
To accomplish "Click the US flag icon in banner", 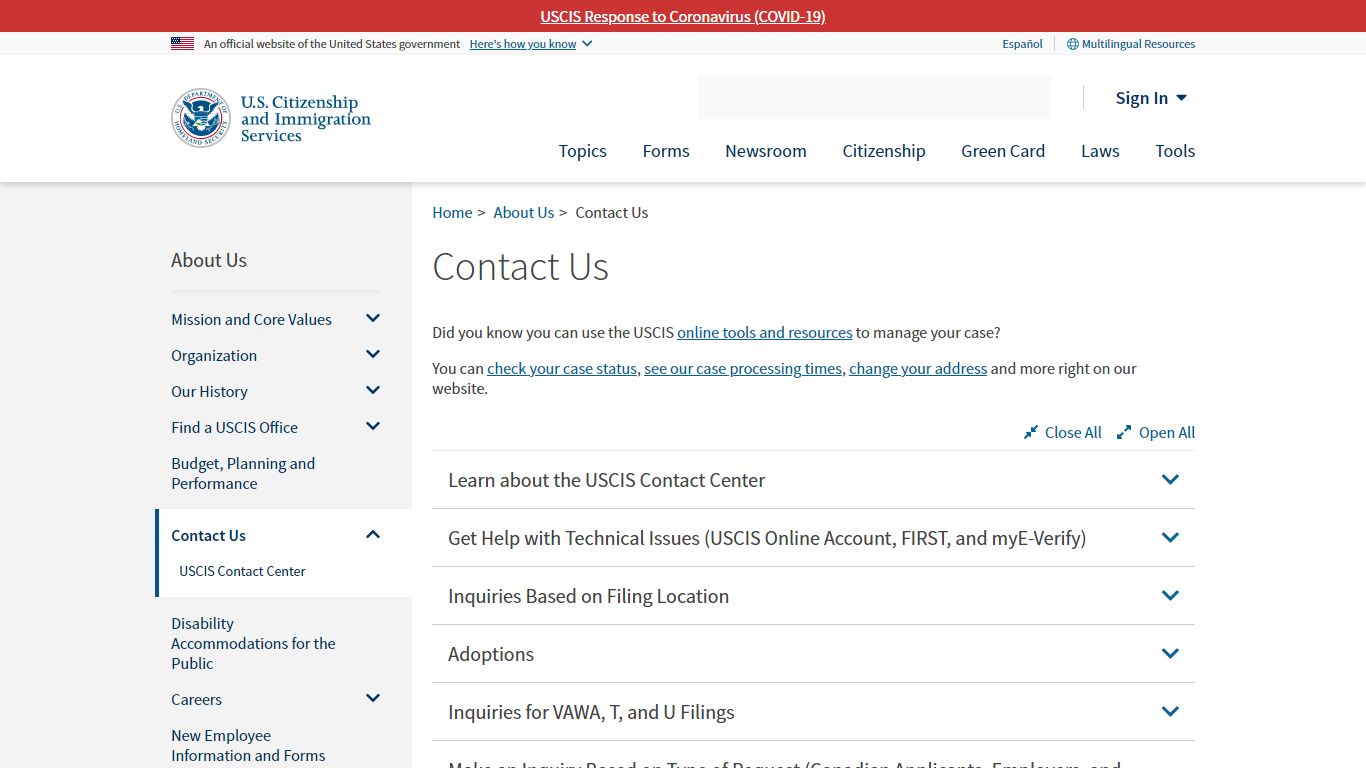I will tap(182, 44).
